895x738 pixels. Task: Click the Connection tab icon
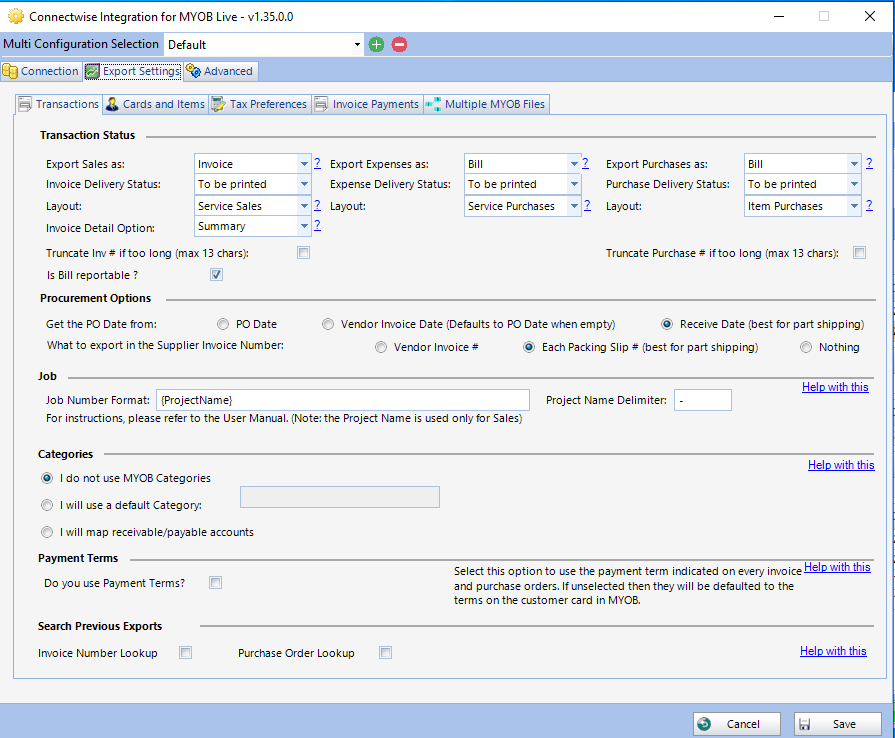pos(10,71)
